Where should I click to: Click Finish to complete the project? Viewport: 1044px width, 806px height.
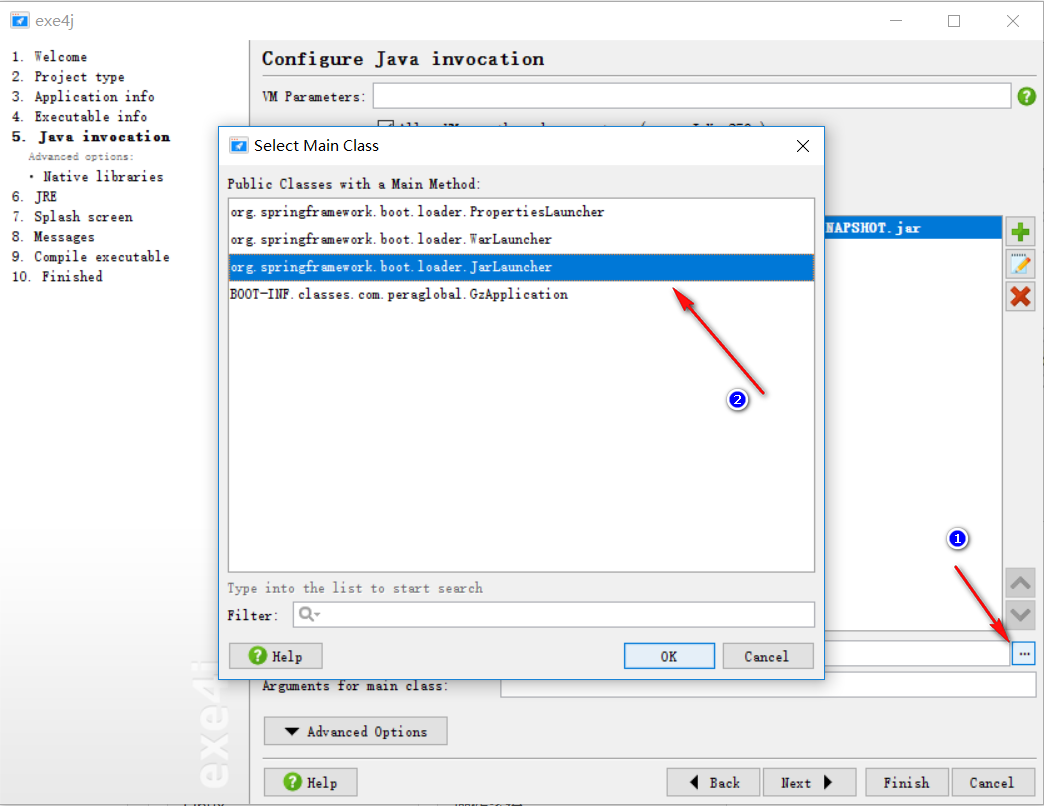point(906,782)
